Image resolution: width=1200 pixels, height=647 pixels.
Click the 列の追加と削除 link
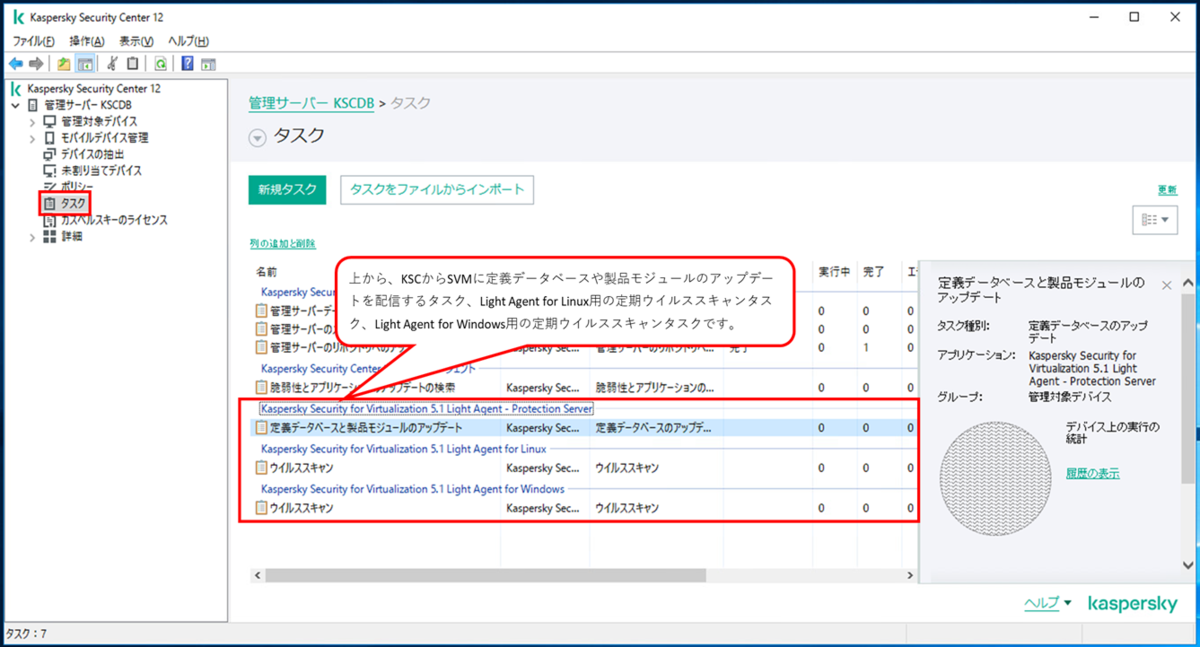pos(282,243)
